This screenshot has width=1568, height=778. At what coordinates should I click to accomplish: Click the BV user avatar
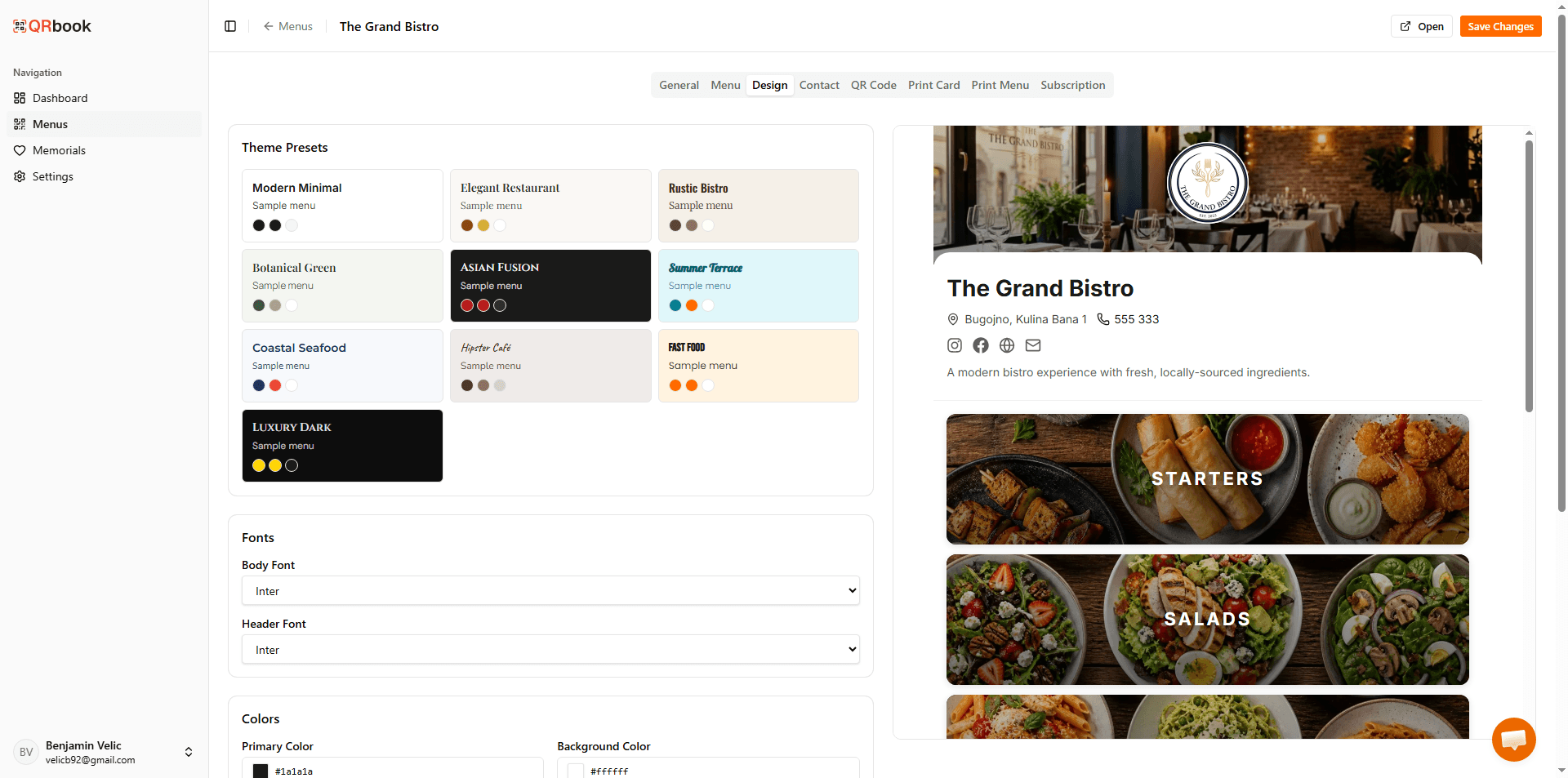[26, 752]
